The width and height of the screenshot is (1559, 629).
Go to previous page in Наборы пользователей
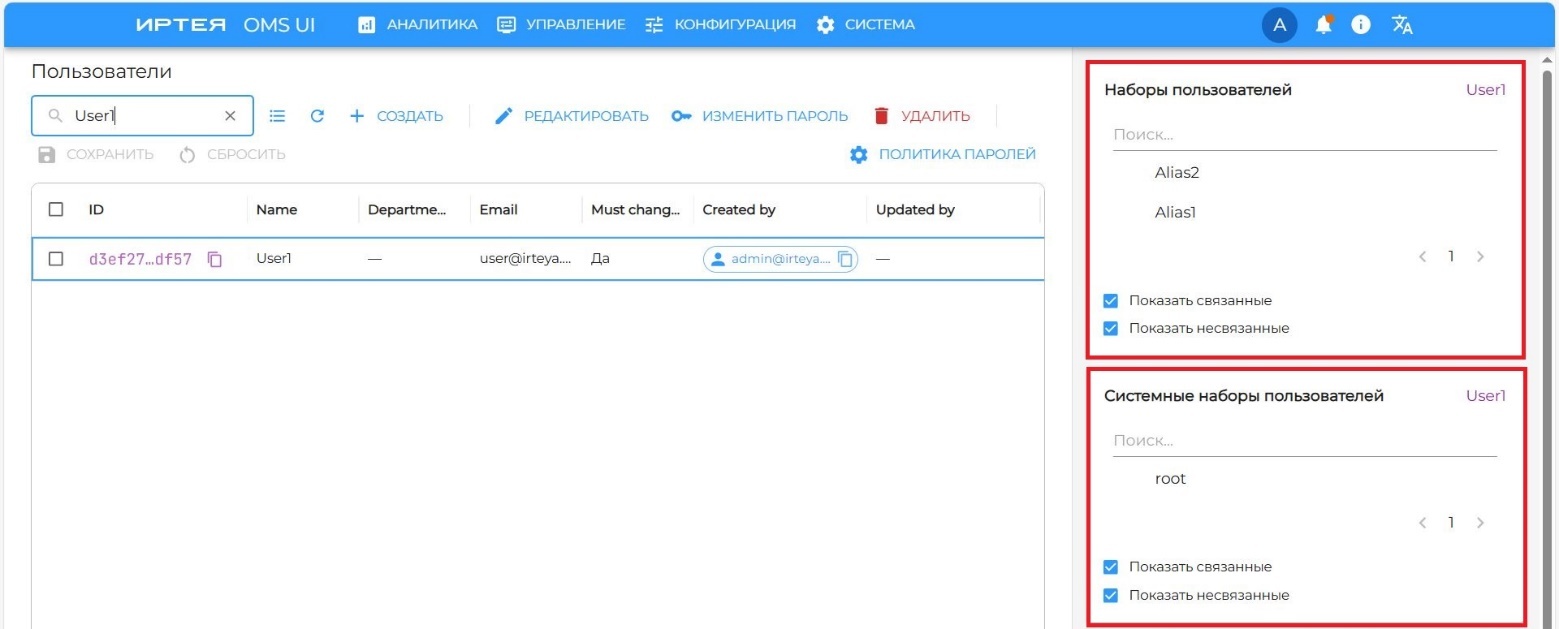[x=1422, y=257]
